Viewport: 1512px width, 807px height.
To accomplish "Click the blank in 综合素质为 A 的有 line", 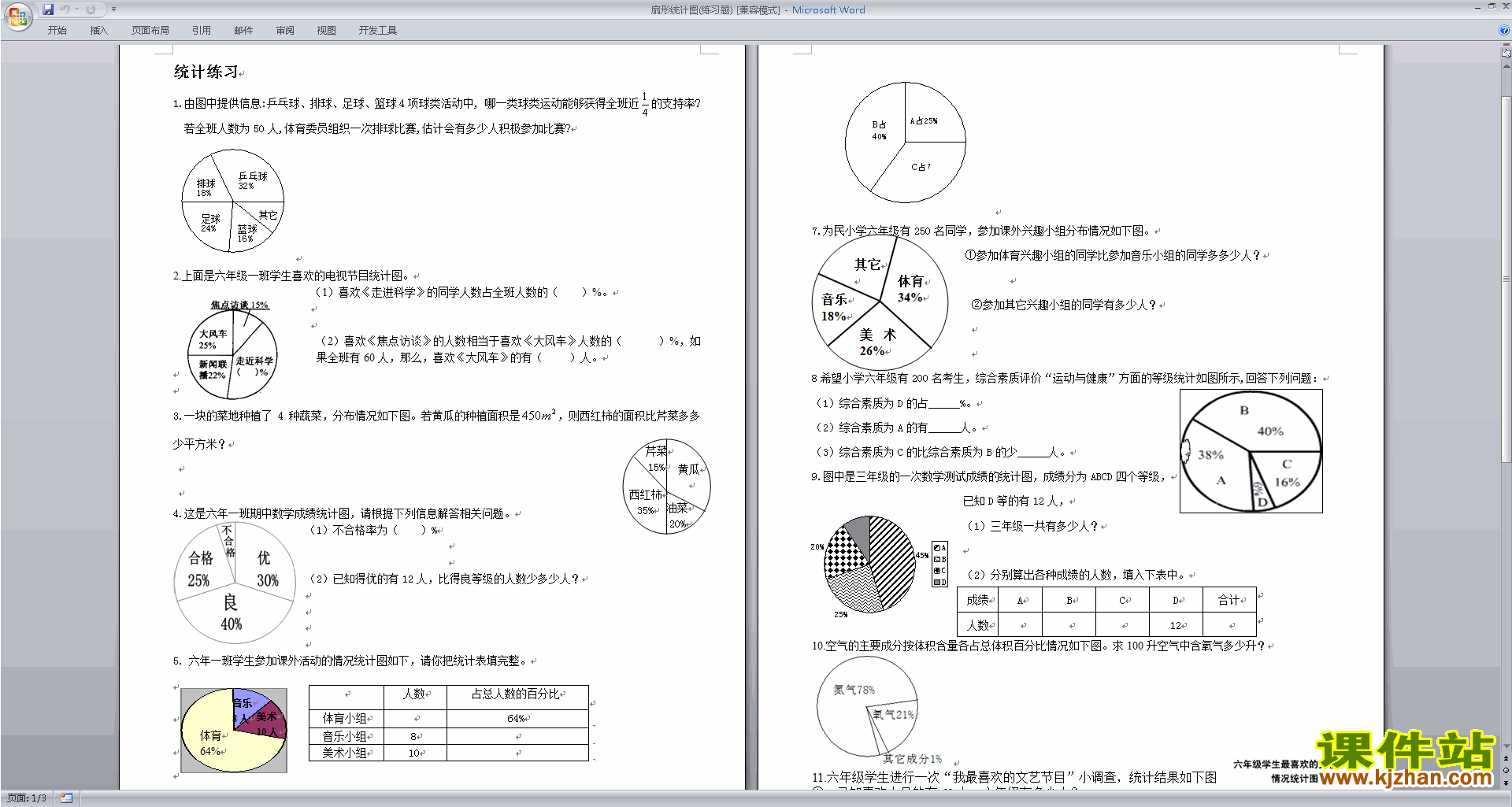I will coord(945,428).
